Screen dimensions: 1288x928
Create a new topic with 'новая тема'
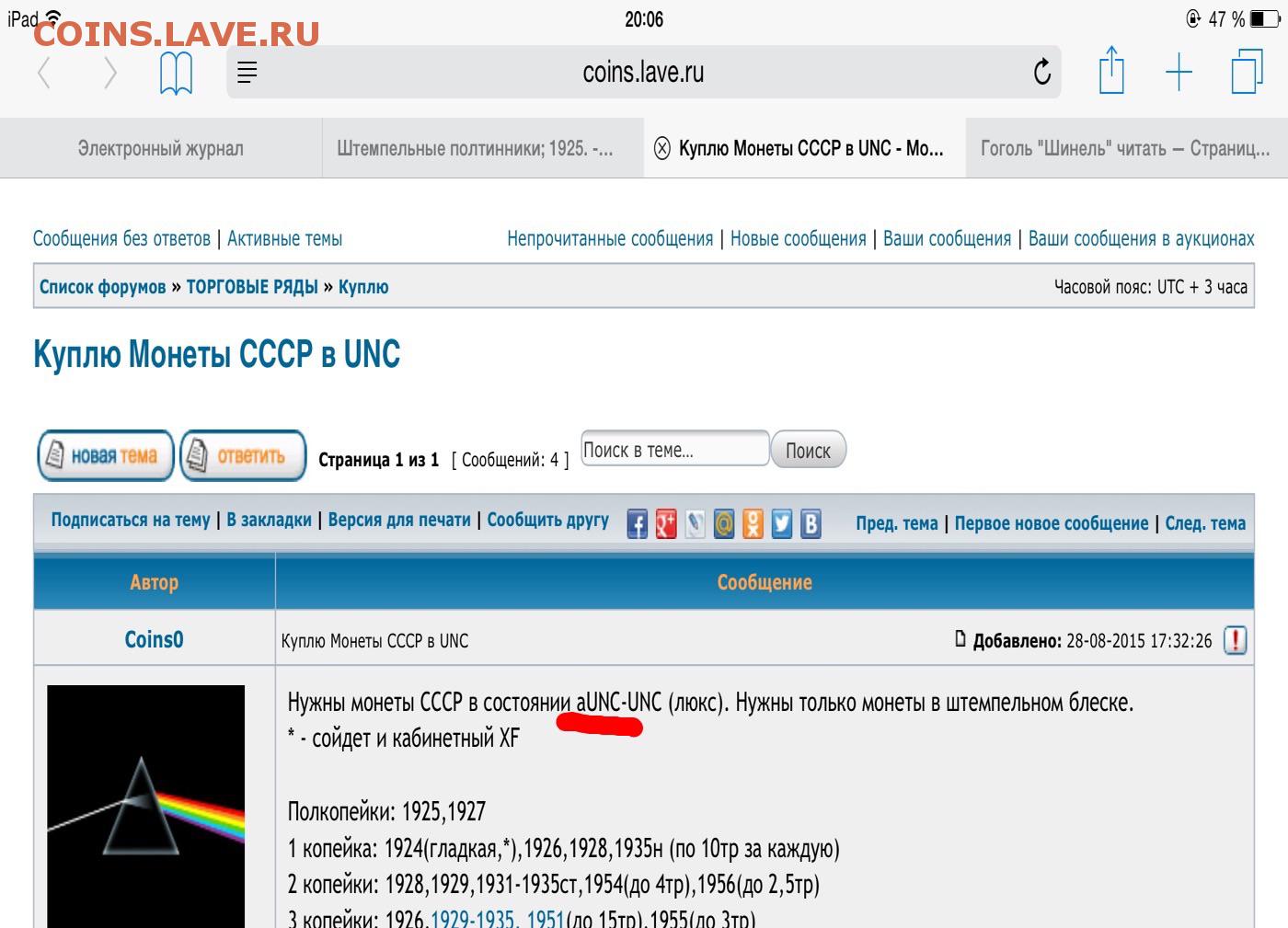tap(106, 455)
